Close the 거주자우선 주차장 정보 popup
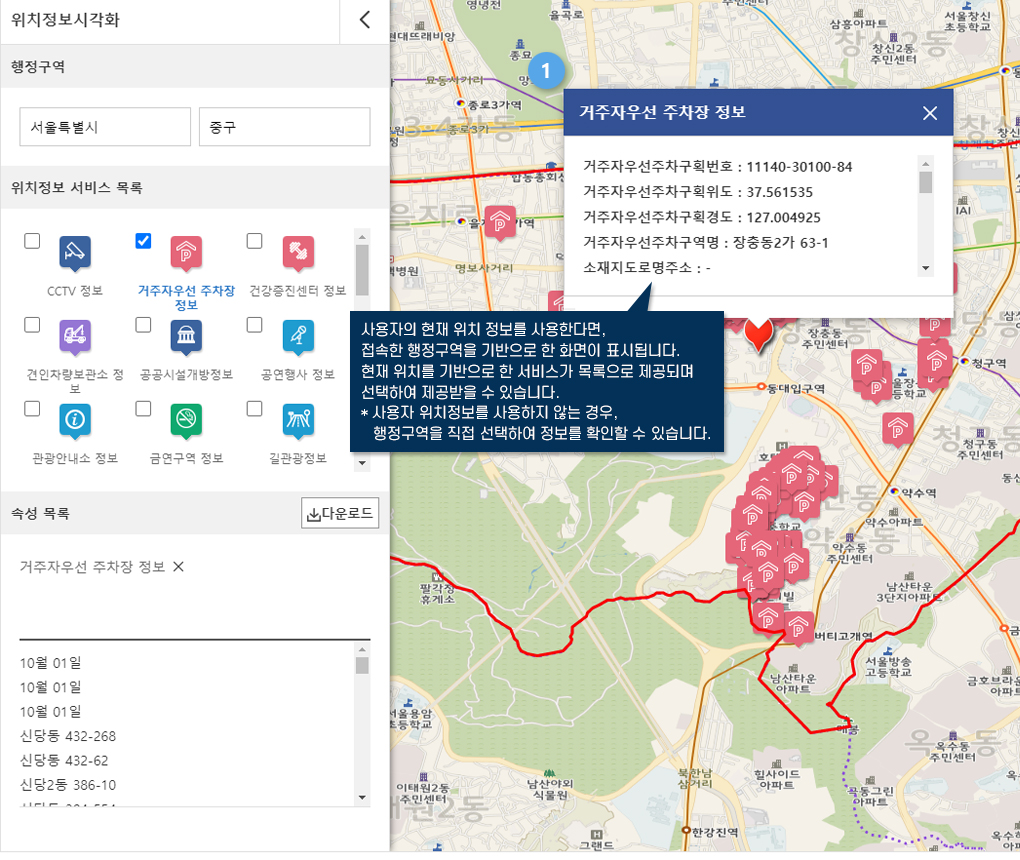 coord(930,113)
